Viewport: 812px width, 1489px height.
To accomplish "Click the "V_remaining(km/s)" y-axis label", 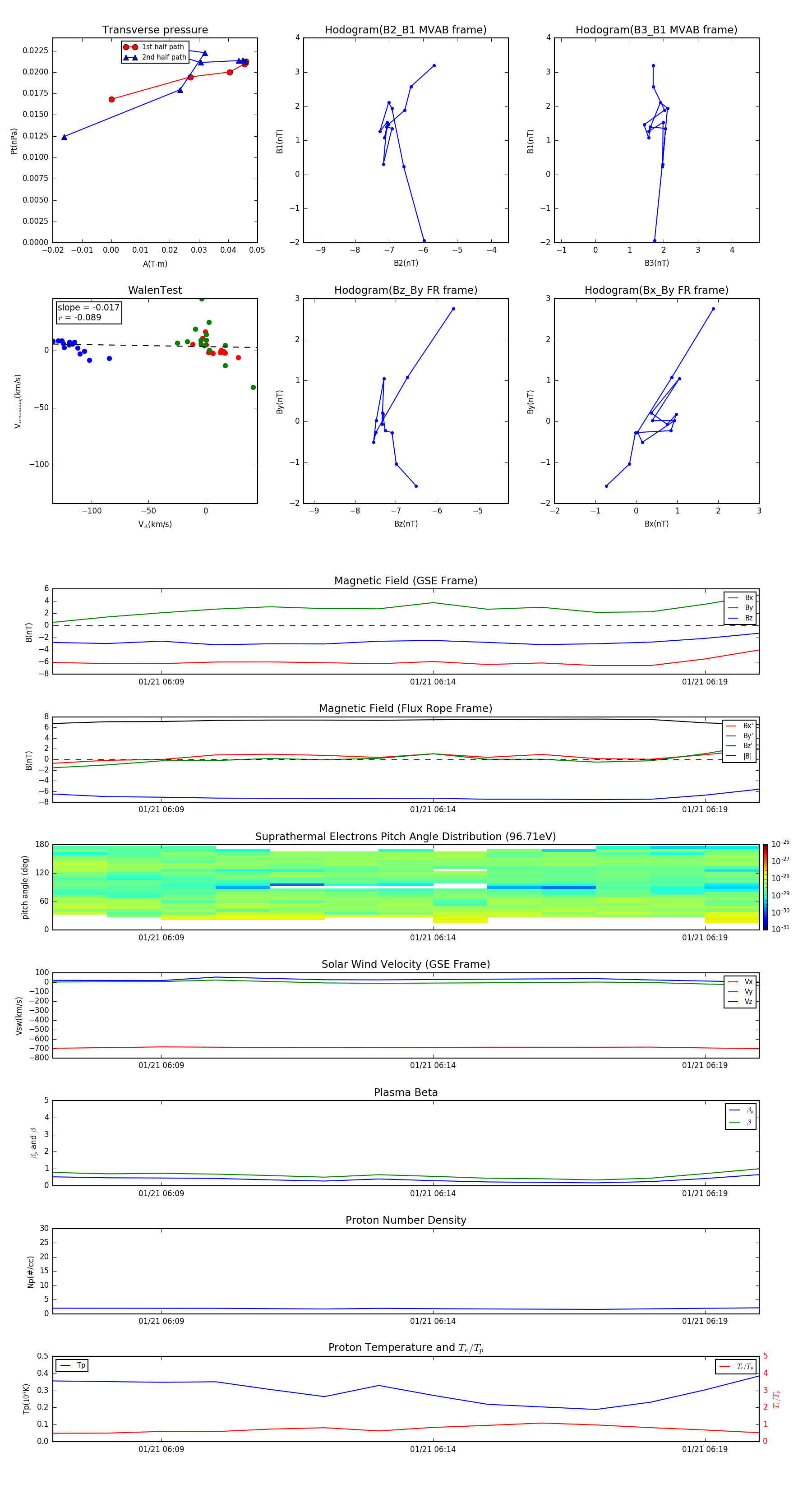I will (17, 401).
